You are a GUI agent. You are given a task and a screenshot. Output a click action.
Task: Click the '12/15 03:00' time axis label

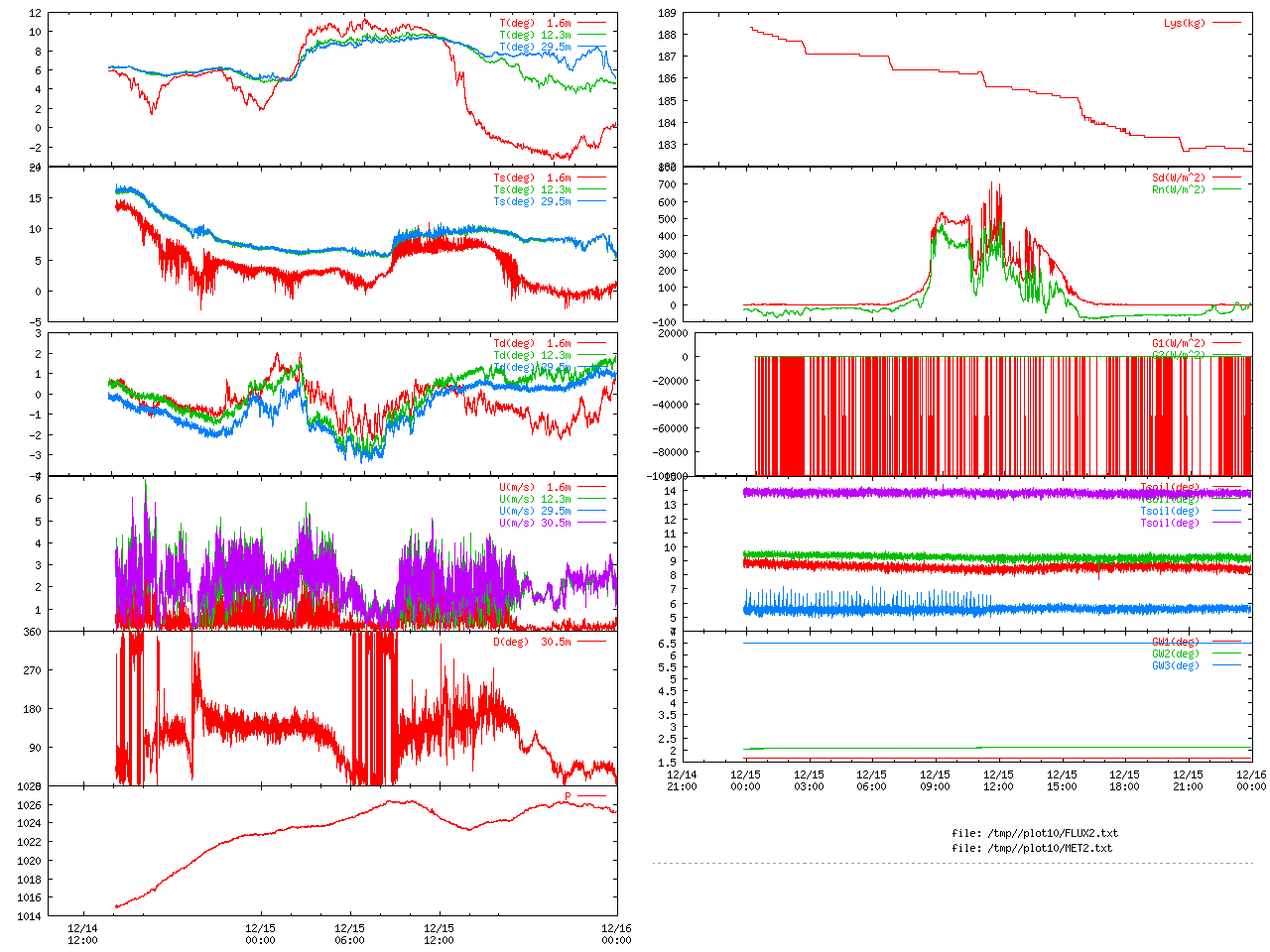pyautogui.click(x=809, y=780)
